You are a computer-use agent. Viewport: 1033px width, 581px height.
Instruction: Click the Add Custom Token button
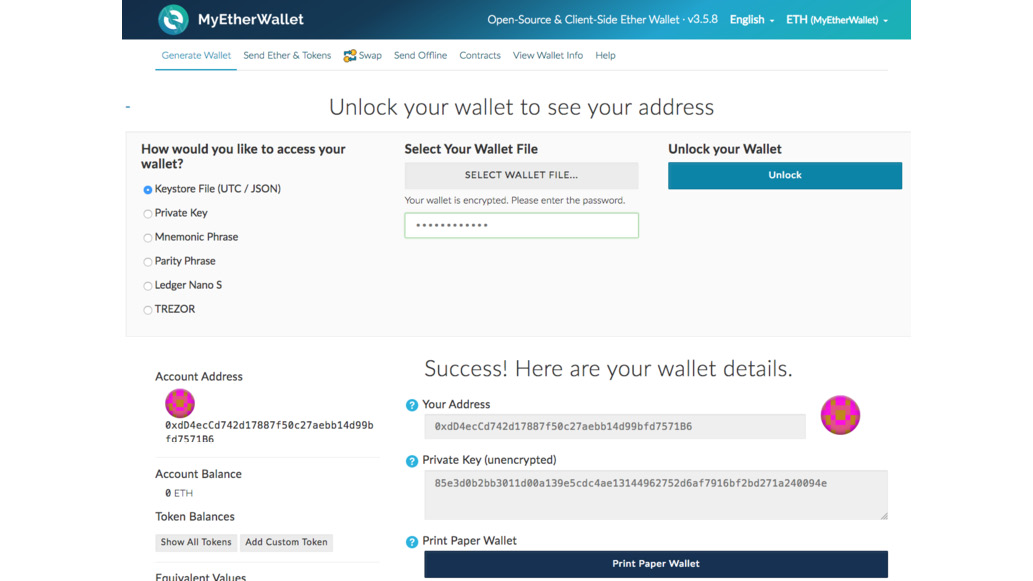[x=287, y=542]
